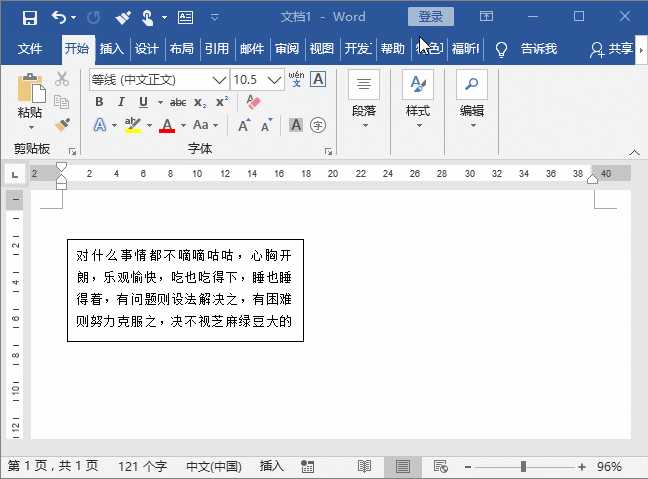Click the 登录 sign-in button
Screen dimensions: 648x479
[430, 17]
